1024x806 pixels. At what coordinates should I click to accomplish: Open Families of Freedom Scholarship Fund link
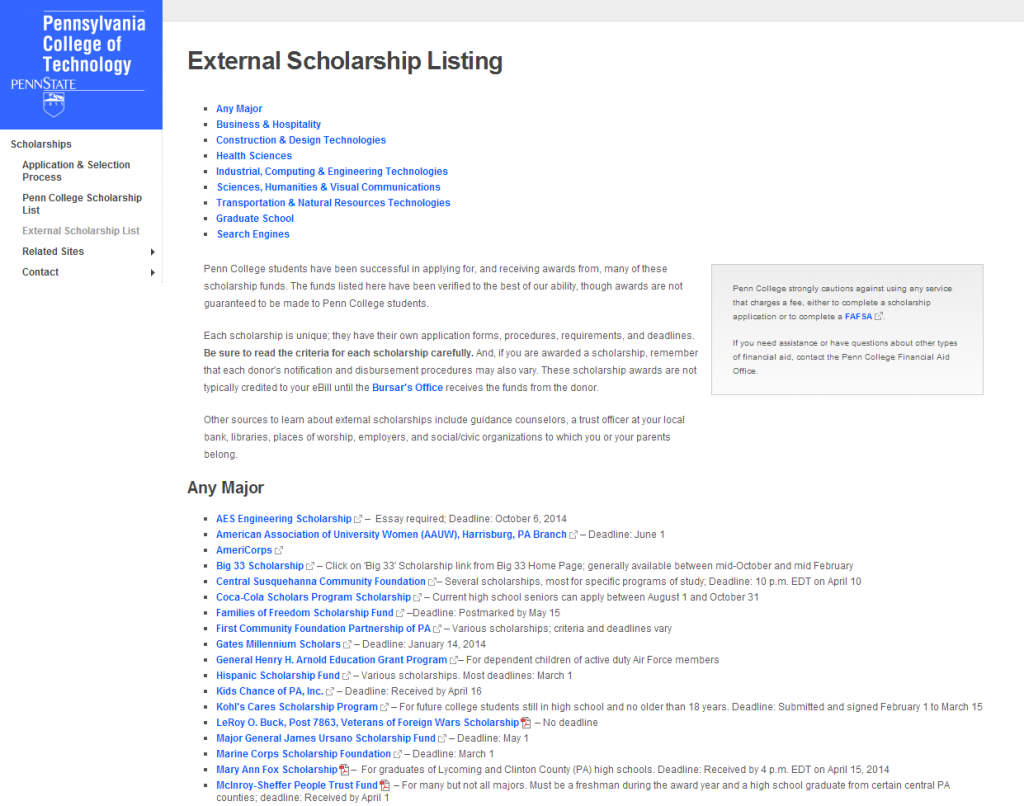click(x=305, y=613)
